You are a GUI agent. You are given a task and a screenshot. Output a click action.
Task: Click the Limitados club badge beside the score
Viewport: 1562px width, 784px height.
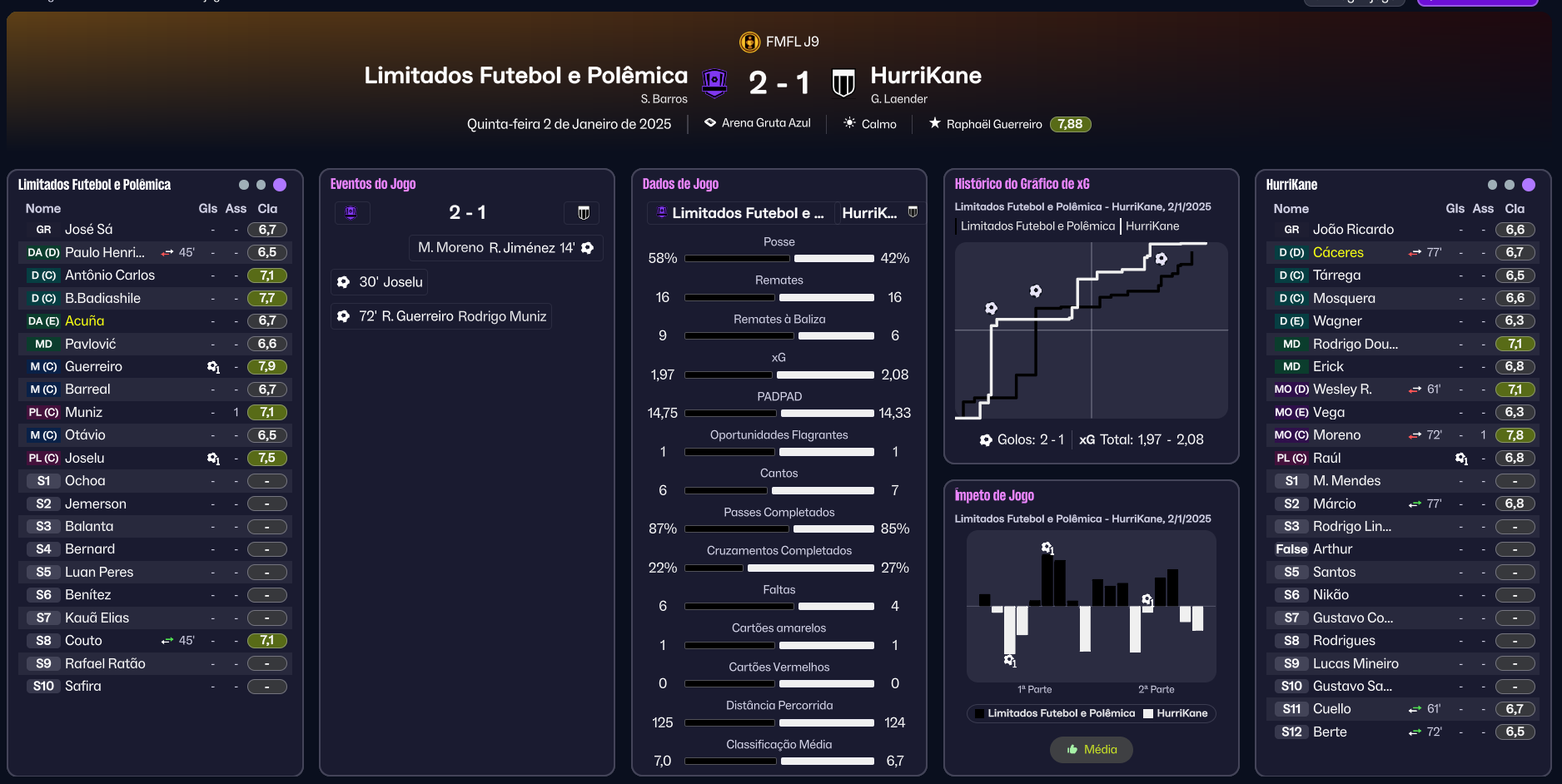714,82
